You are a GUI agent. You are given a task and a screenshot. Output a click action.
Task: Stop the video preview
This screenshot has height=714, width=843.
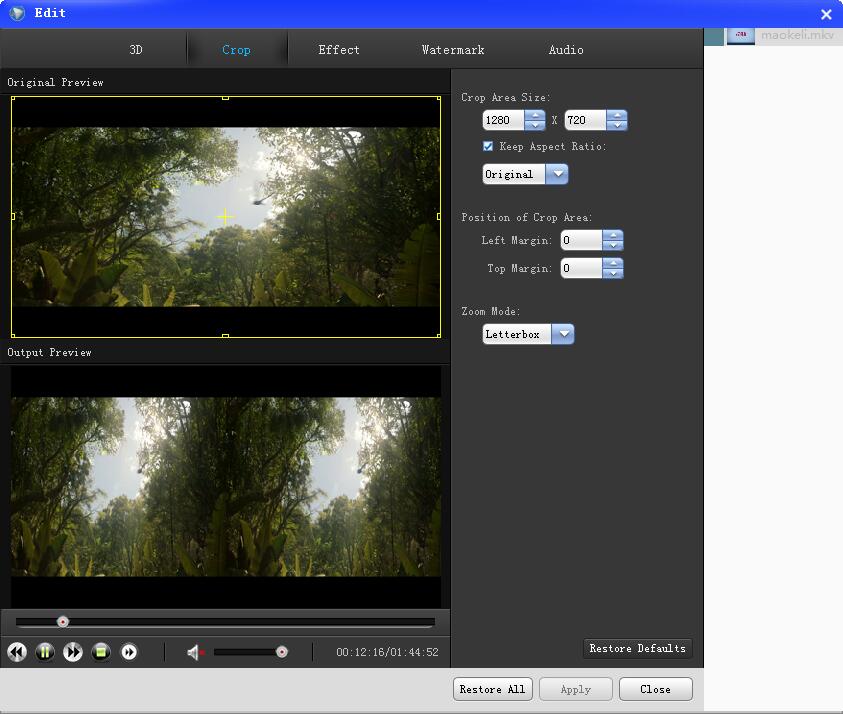[101, 652]
